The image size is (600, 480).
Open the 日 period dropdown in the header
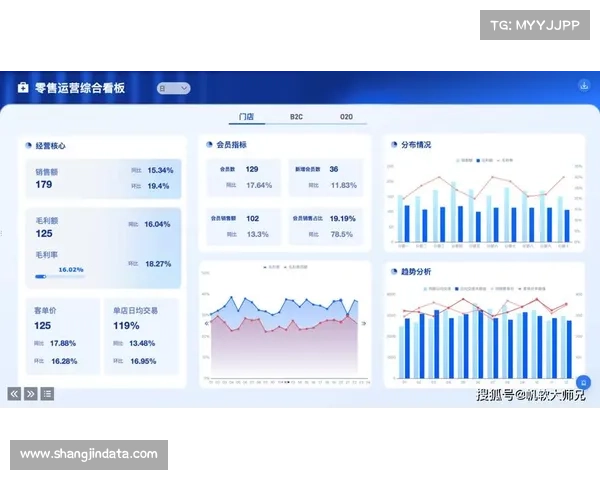pyautogui.click(x=173, y=88)
